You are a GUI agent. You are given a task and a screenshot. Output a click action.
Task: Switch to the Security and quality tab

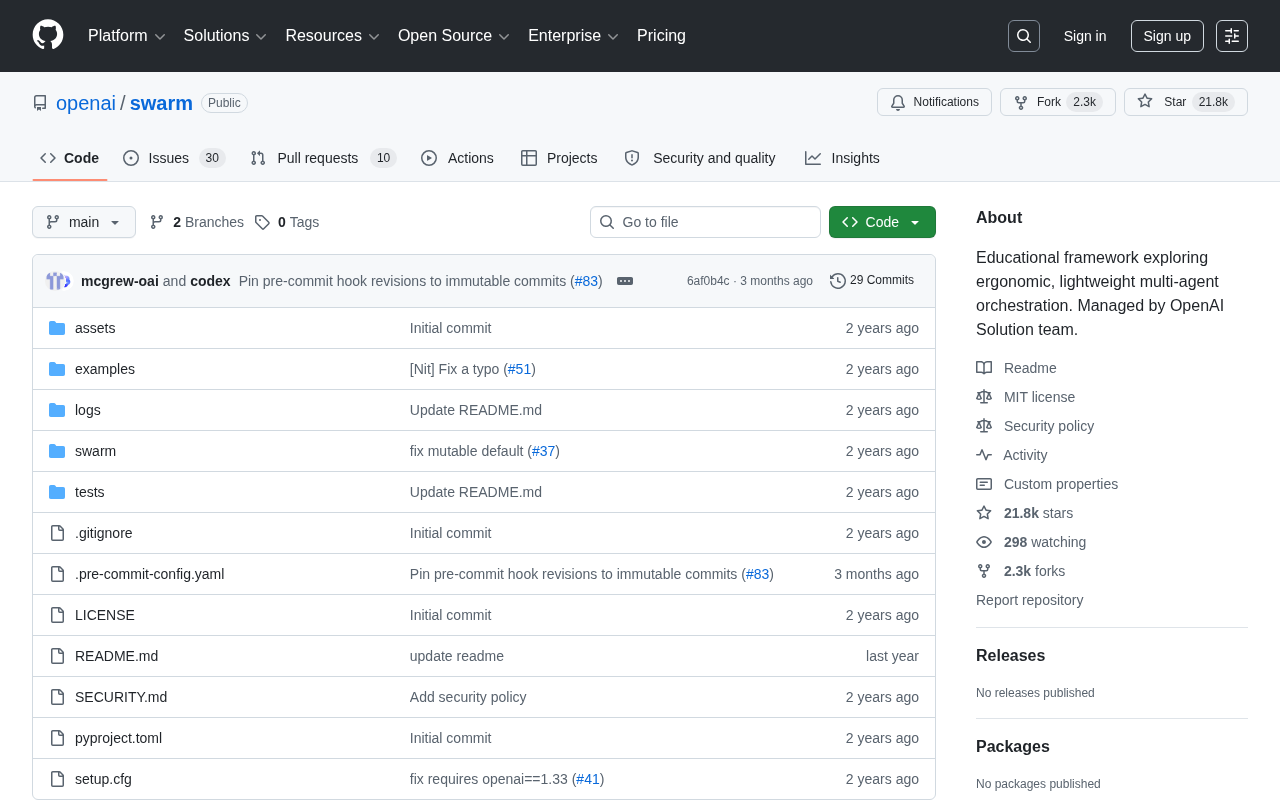[700, 158]
